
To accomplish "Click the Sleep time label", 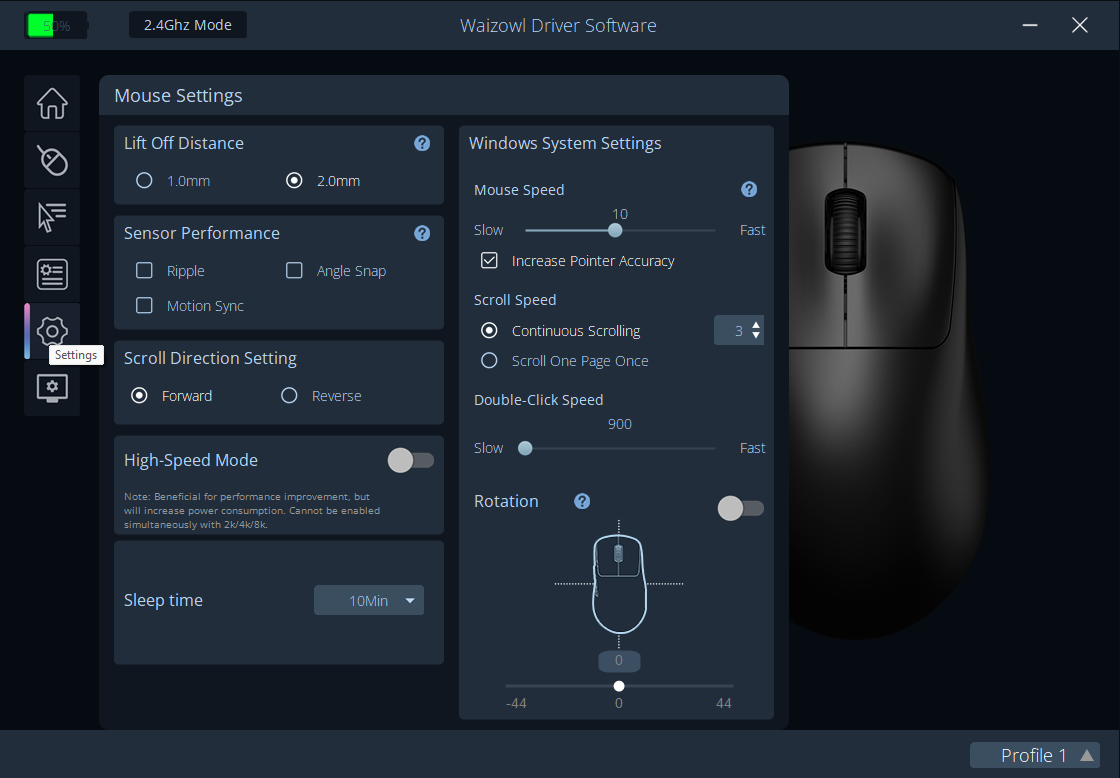I will click(164, 600).
